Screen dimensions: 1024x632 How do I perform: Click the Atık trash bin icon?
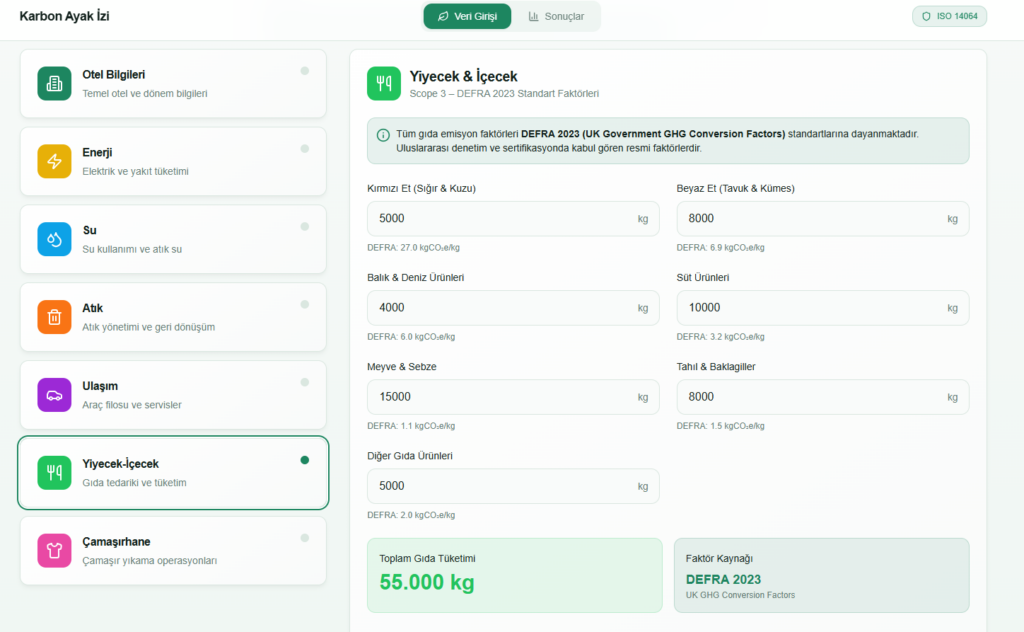coord(54,317)
